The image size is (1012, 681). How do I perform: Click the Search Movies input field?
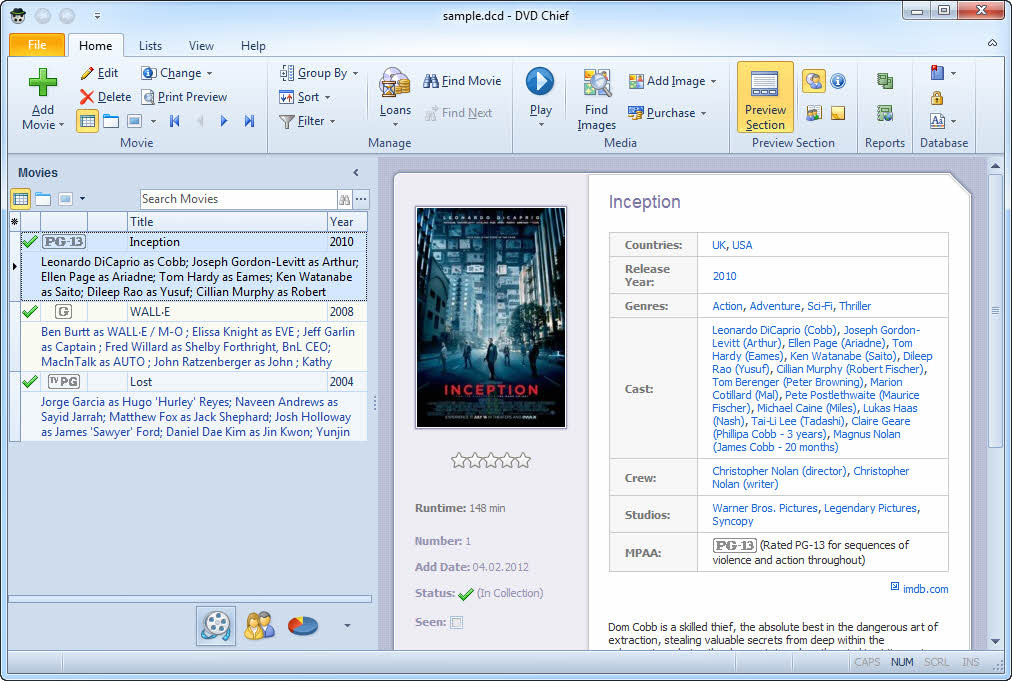[x=238, y=199]
